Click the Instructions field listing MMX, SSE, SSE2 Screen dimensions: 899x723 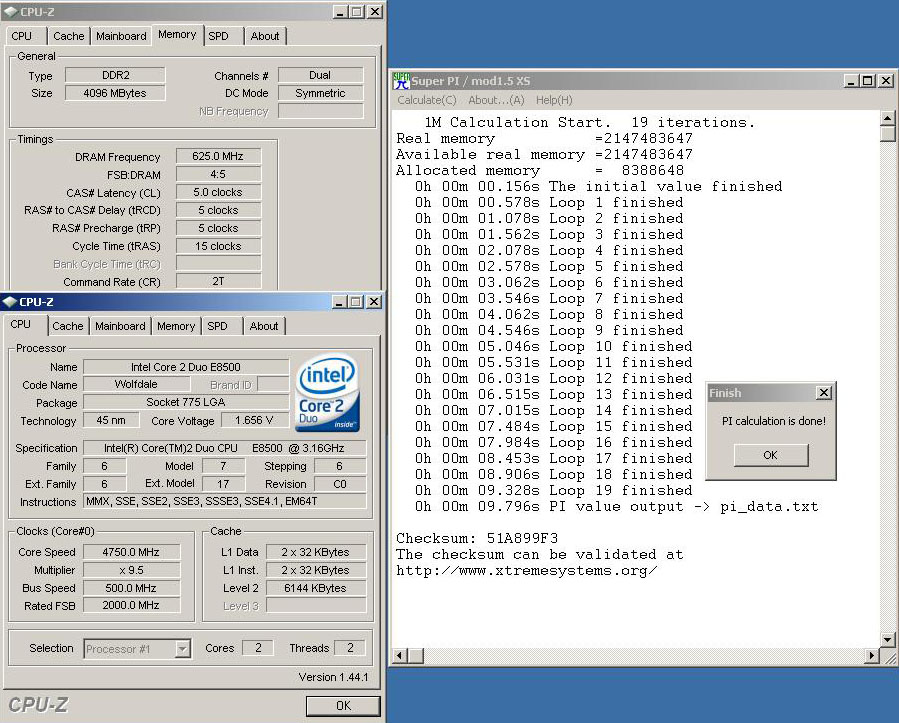pos(225,501)
